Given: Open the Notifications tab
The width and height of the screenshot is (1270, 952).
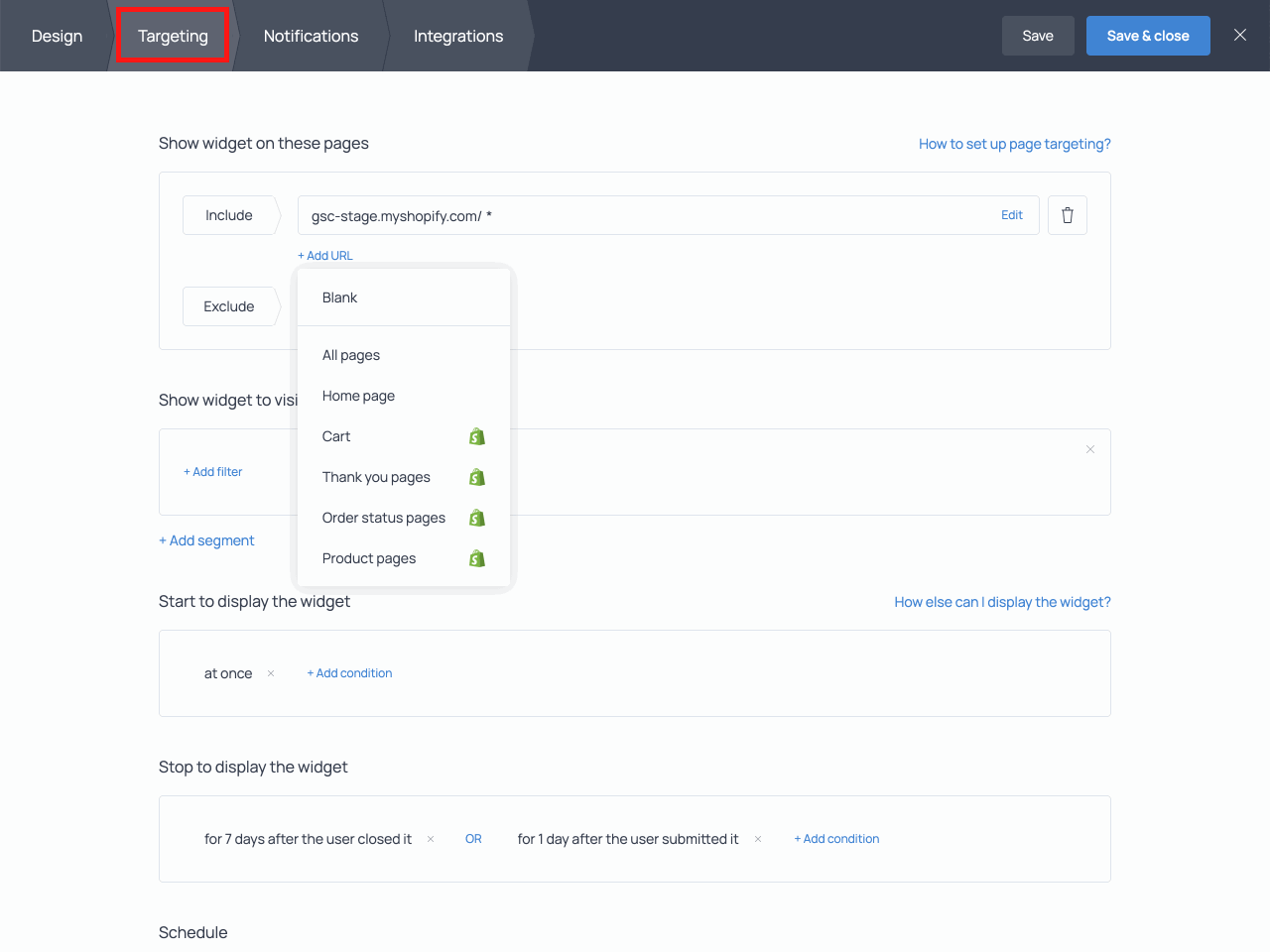Looking at the screenshot, I should 311,36.
